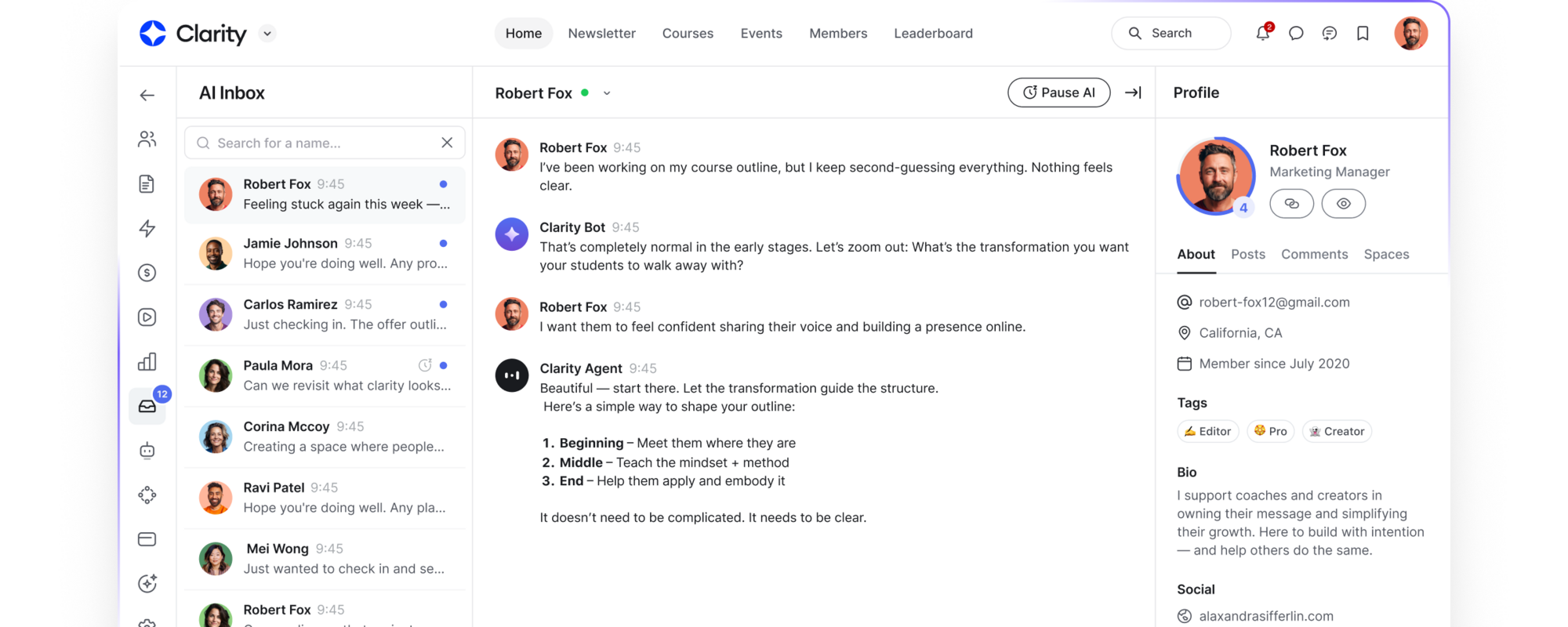Screen dimensions: 1568x627
Task: Expand the Clarity workspace dropdown
Action: tap(266, 34)
